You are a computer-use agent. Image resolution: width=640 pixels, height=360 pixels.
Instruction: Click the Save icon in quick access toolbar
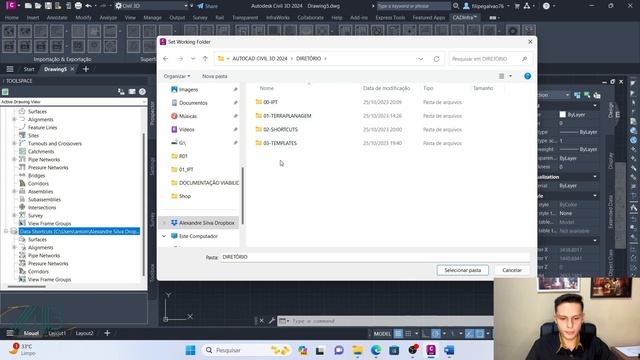tap(48, 6)
